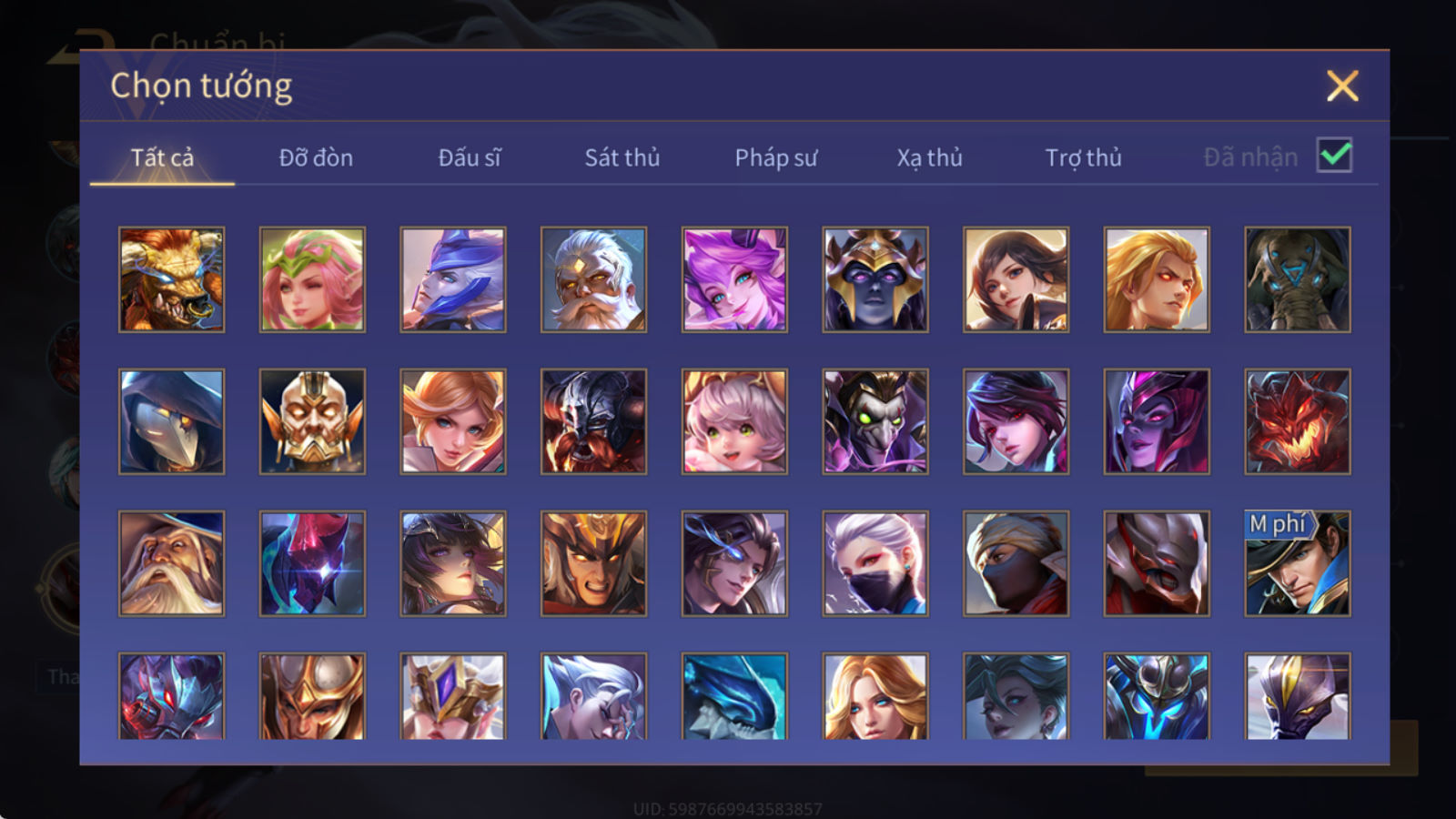The height and width of the screenshot is (819, 1456).
Task: Select the golden-masked armored hero
Action: click(x=312, y=421)
